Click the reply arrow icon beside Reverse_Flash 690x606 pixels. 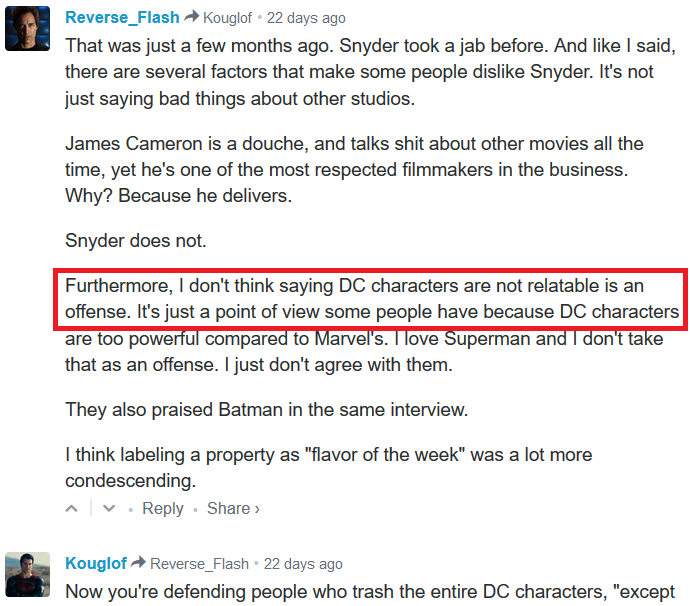click(191, 17)
